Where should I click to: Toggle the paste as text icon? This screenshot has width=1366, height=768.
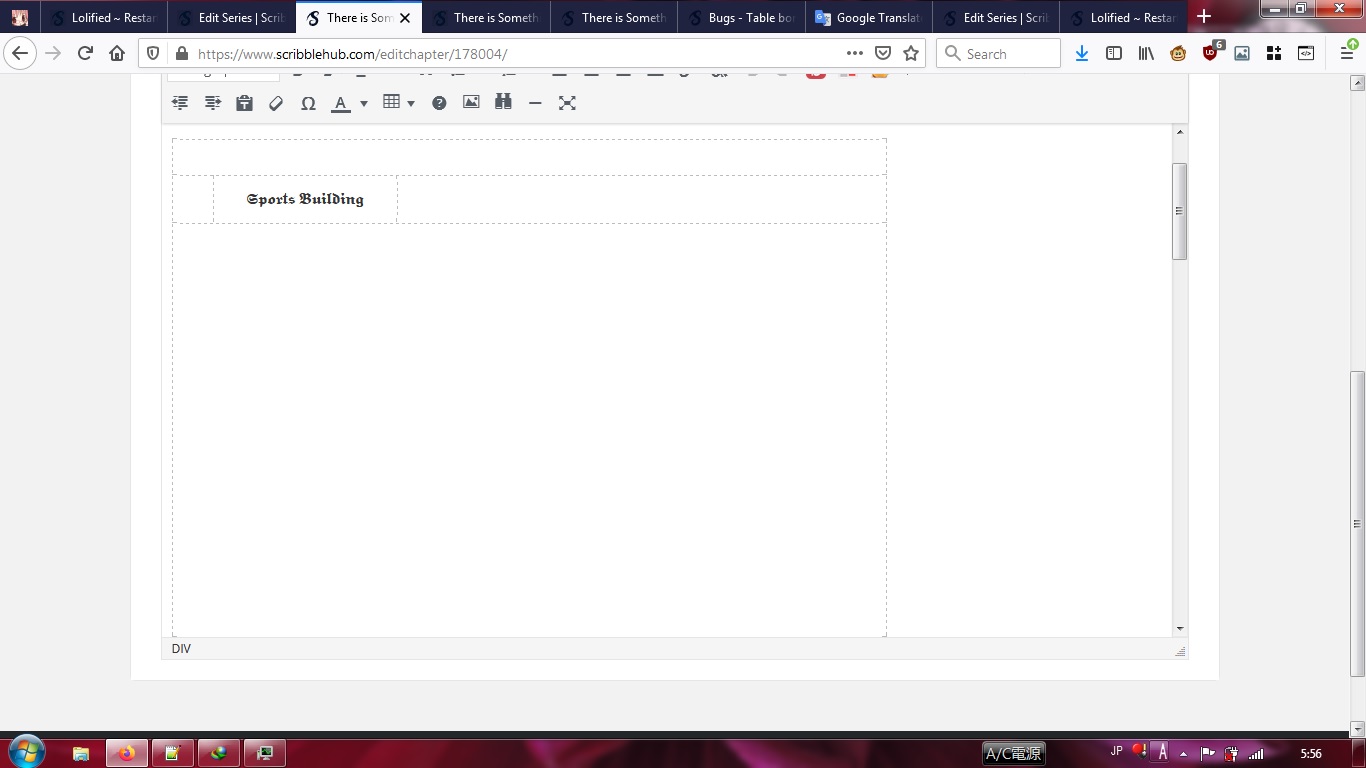244,103
